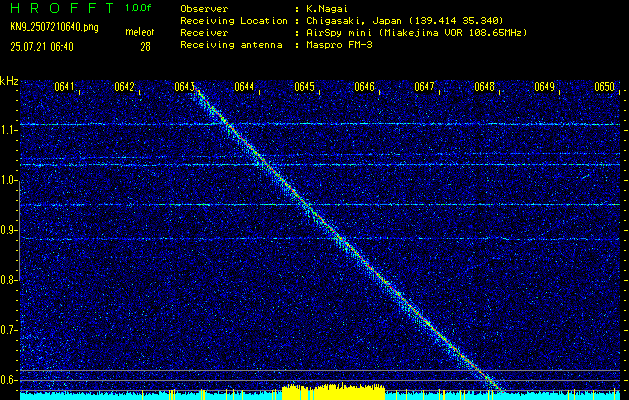The image size is (629, 400).
Task: Click the kHz axis unit label
Action: pyautogui.click(x=9, y=81)
